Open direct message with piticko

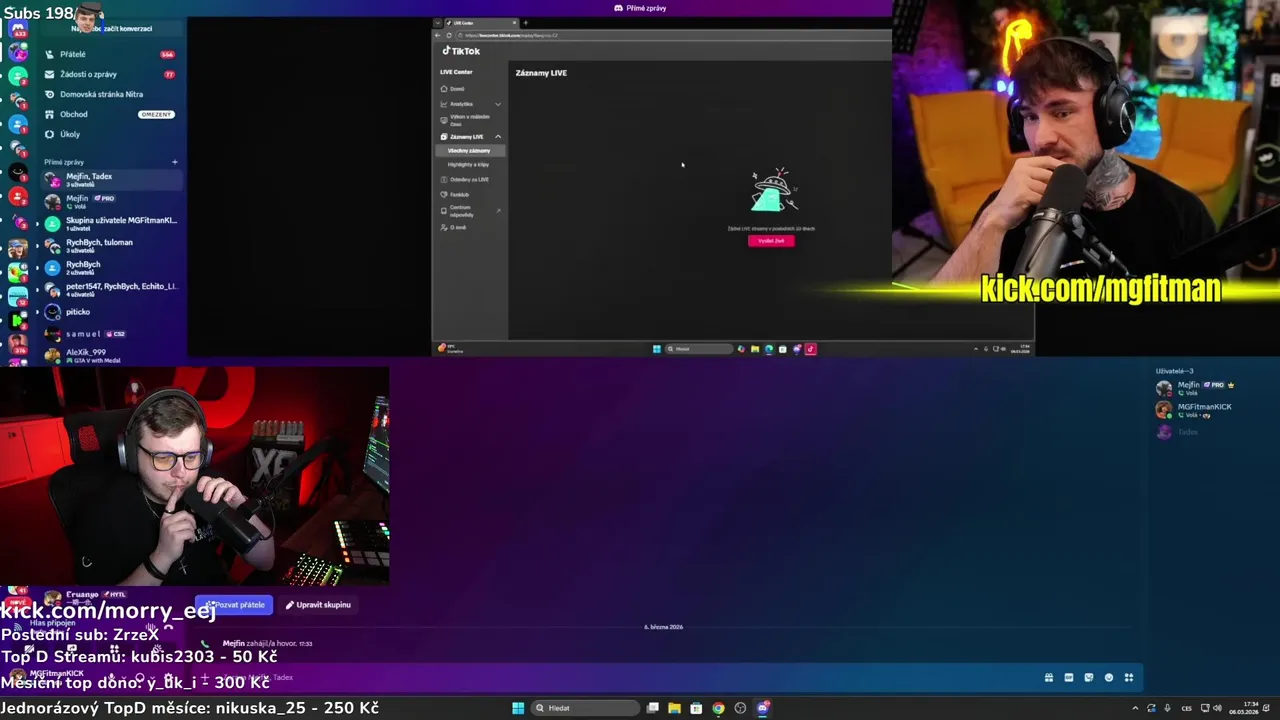point(110,312)
